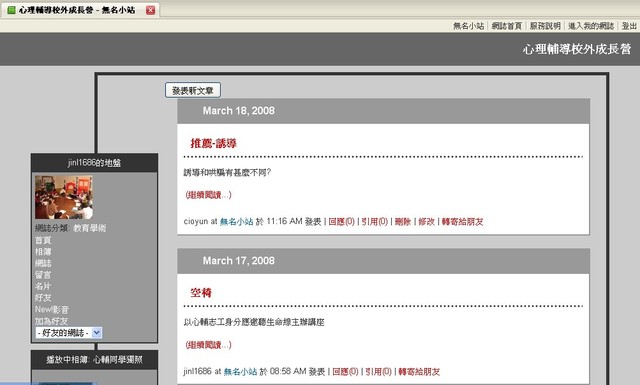Click 轉寄給朋友 on the March 17 post

(419, 372)
